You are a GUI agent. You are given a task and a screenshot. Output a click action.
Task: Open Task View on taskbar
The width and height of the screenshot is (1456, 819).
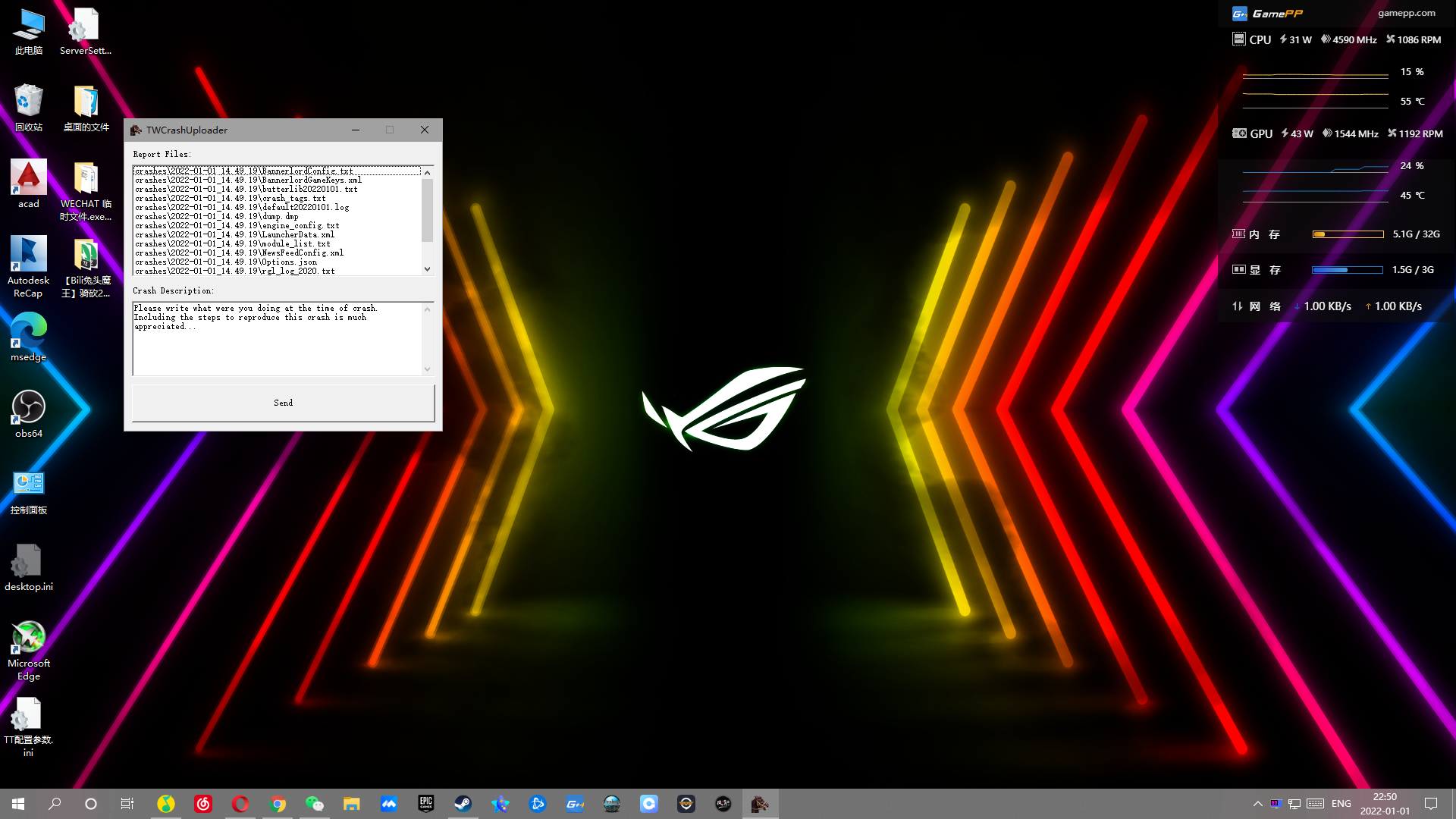tap(127, 804)
